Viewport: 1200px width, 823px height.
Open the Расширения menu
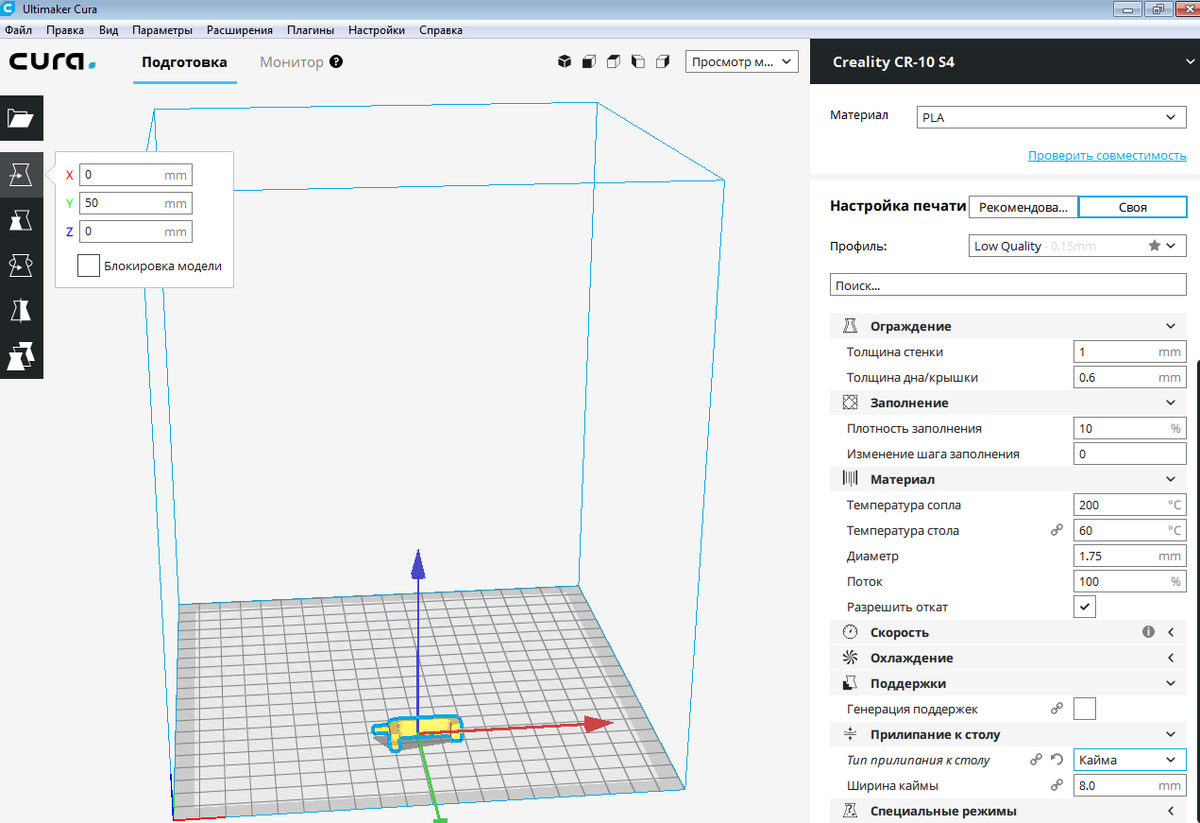240,30
